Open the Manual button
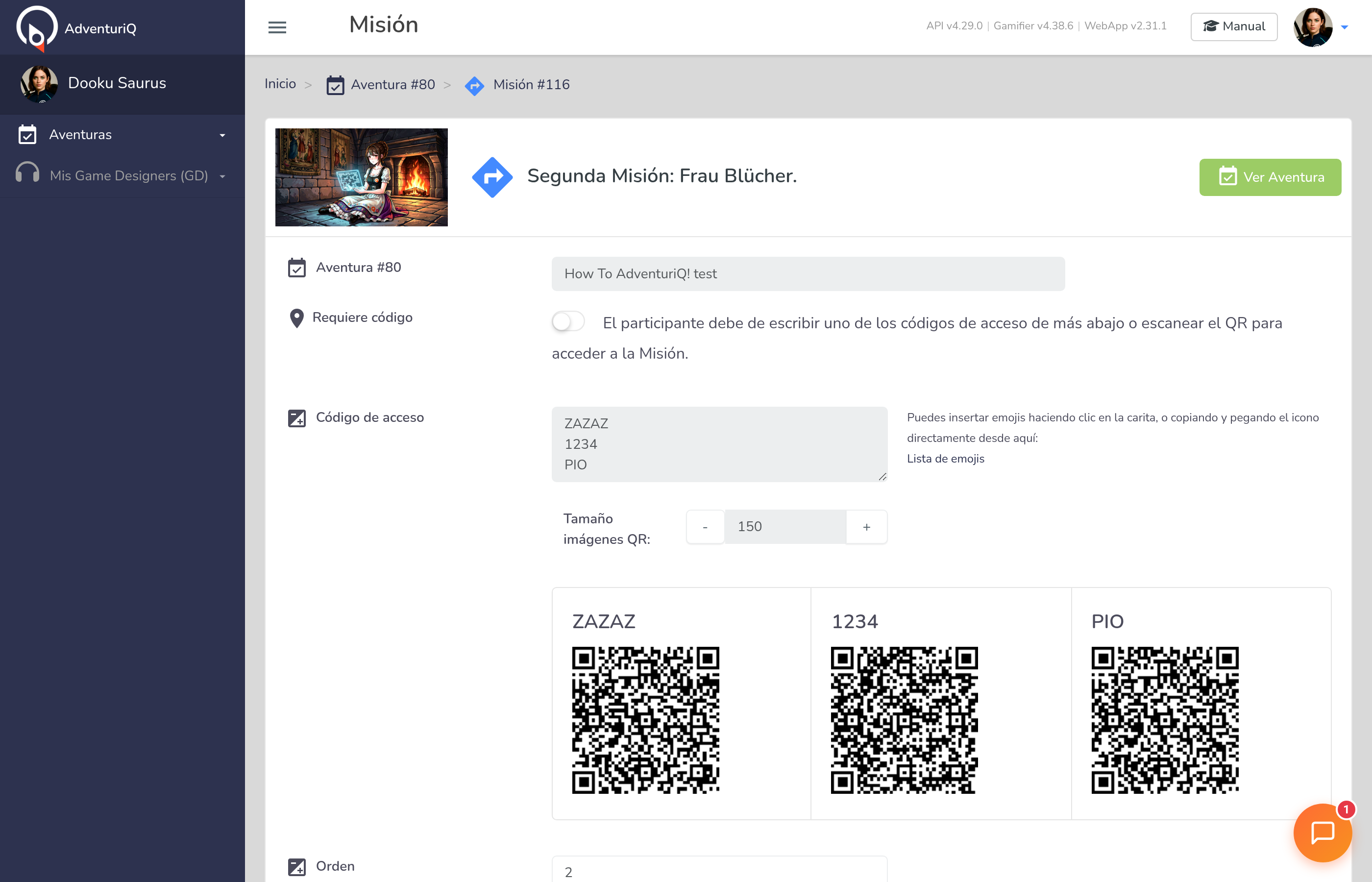Image resolution: width=1372 pixels, height=882 pixels. [1234, 26]
